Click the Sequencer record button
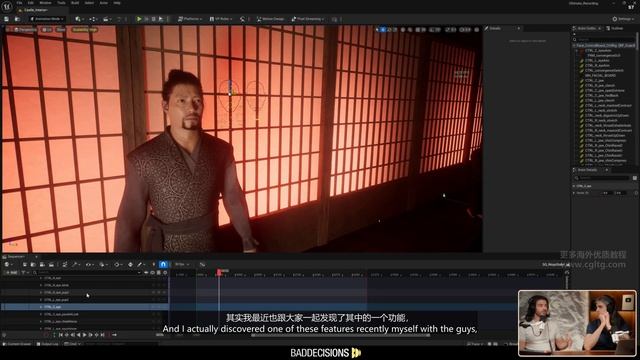Image resolution: width=640 pixels, height=360 pixels. click(x=47, y=335)
